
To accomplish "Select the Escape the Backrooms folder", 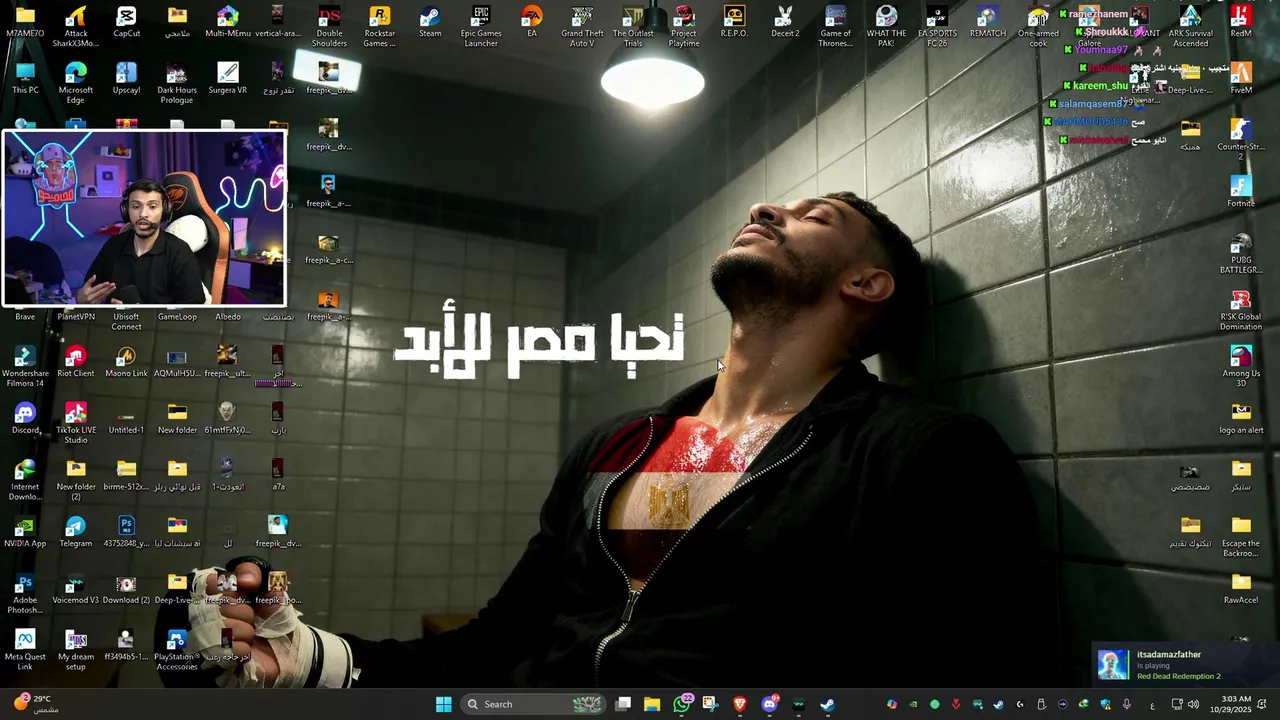I will 1241,536.
